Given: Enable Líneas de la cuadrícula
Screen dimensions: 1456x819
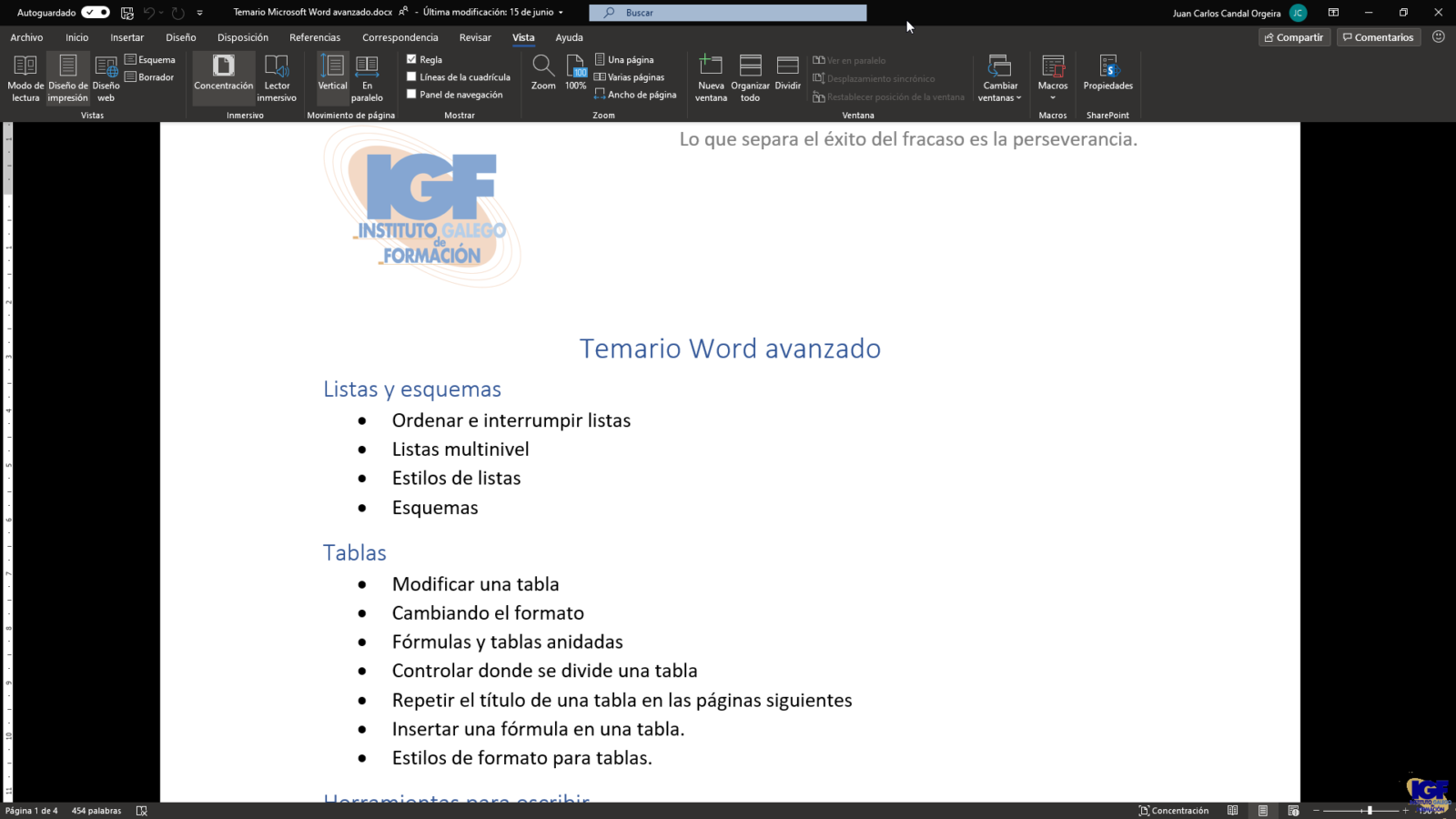Looking at the screenshot, I should pyautogui.click(x=412, y=77).
